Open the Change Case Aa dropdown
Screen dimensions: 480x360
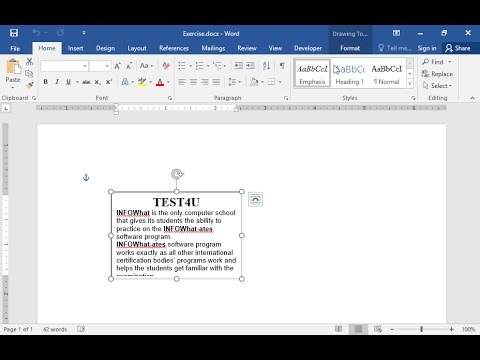point(146,66)
